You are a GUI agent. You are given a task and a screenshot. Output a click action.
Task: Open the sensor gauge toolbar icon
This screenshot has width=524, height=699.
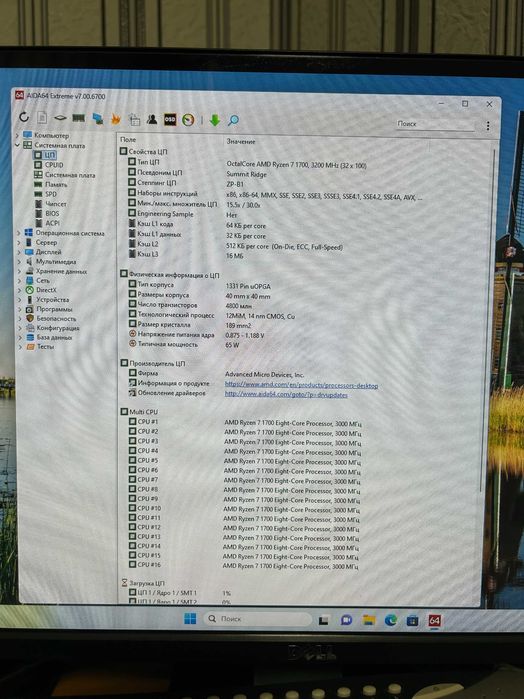coord(188,120)
